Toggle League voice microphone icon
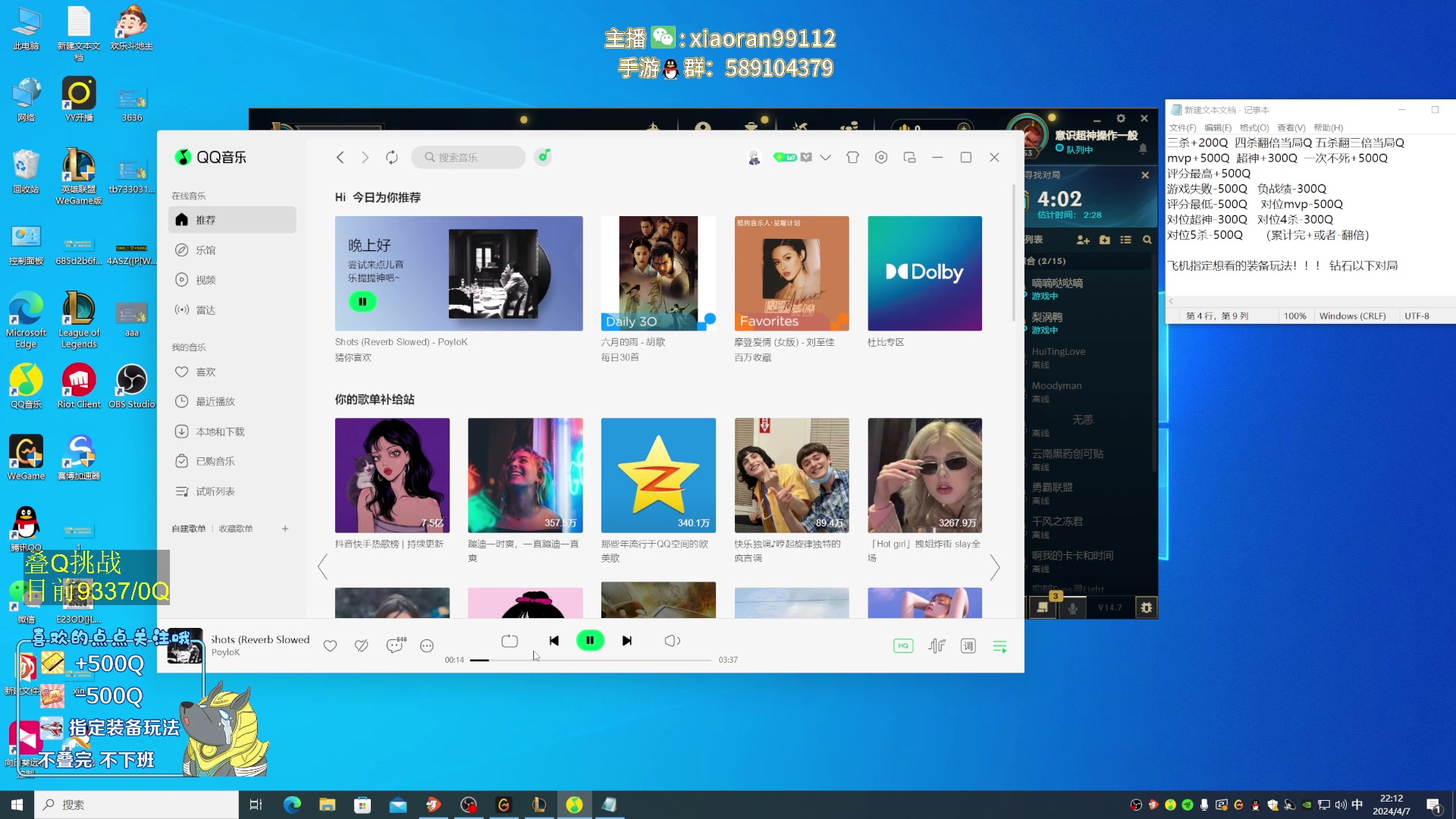The width and height of the screenshot is (1456, 819). (1072, 607)
